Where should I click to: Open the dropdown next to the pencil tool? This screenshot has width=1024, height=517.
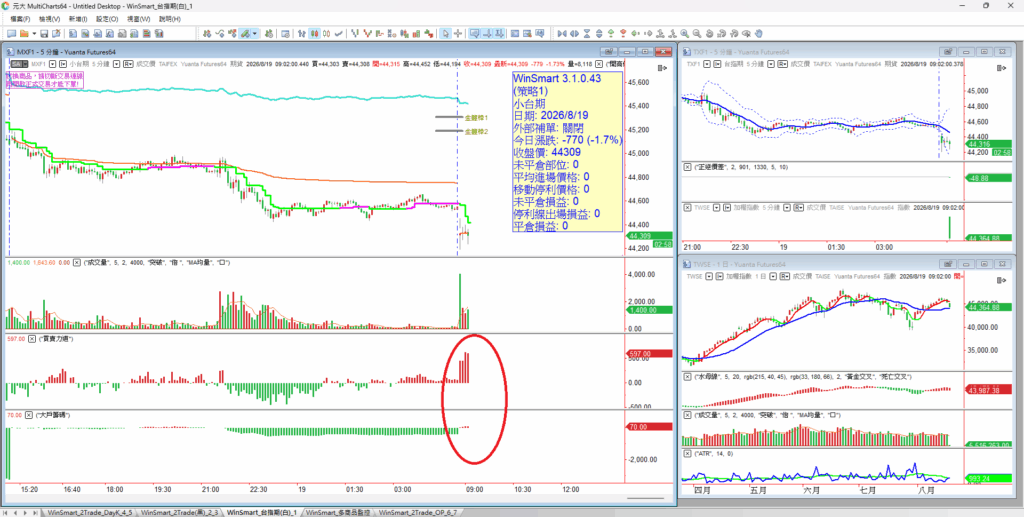click(255, 33)
